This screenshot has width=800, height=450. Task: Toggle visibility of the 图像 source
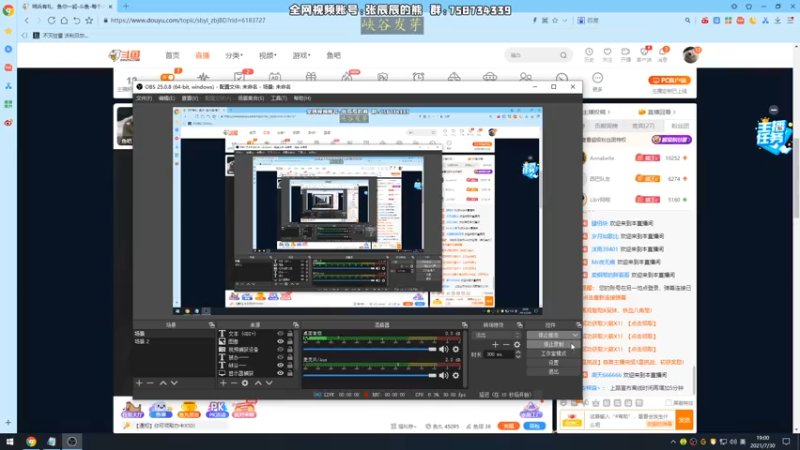pos(280,341)
